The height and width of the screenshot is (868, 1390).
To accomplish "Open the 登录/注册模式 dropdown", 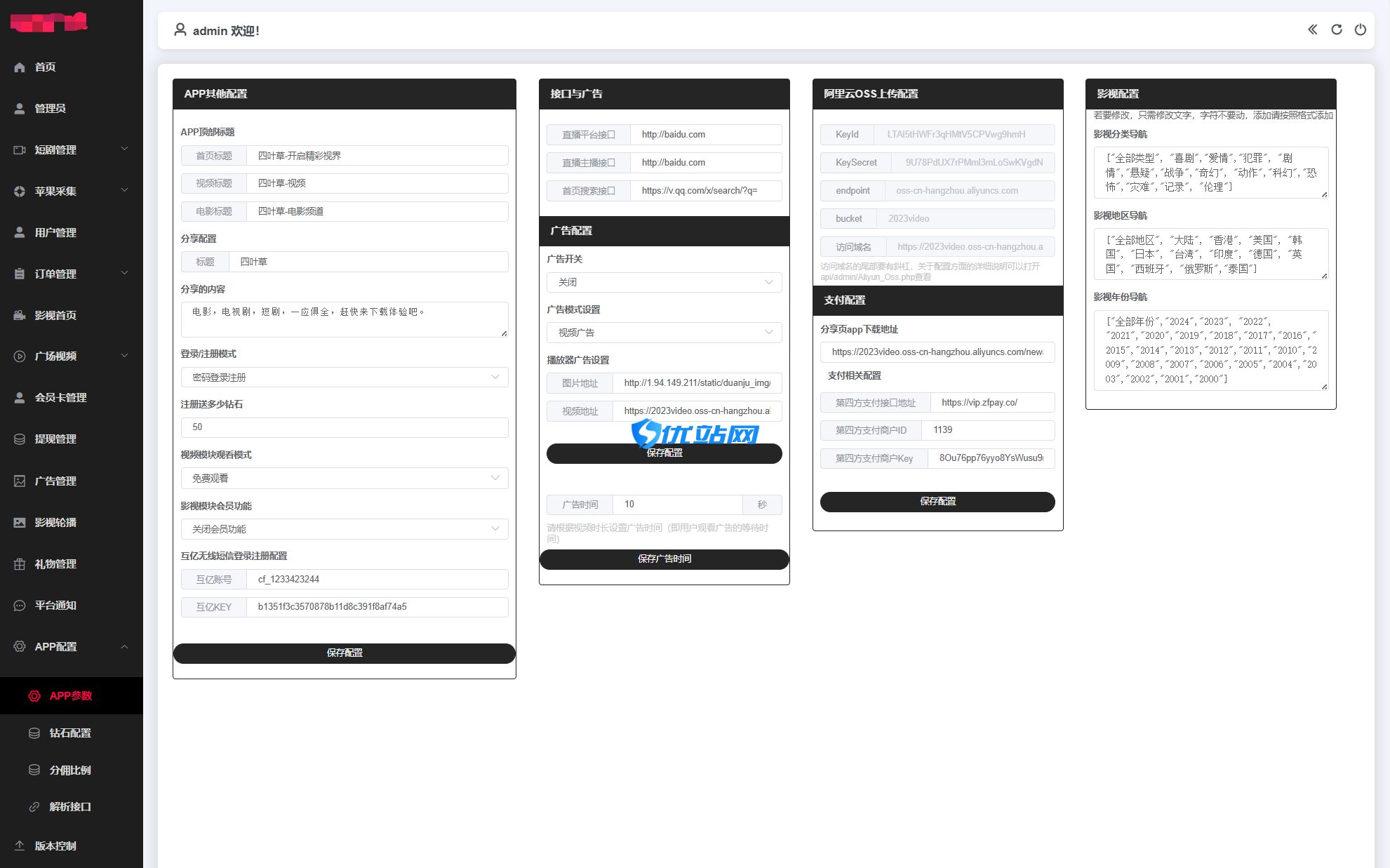I will click(344, 378).
